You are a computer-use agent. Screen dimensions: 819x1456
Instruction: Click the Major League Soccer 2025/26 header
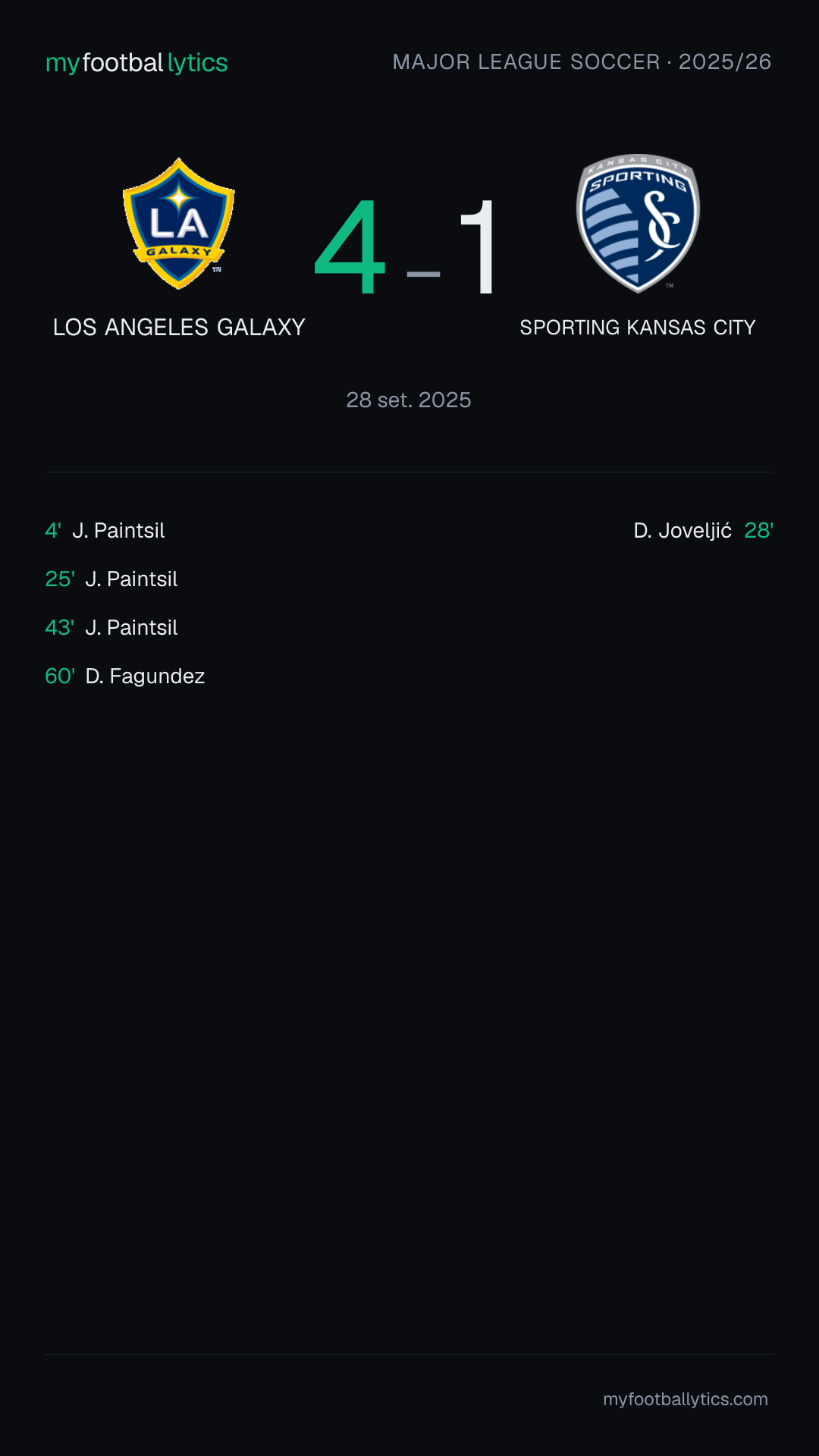pyautogui.click(x=582, y=62)
